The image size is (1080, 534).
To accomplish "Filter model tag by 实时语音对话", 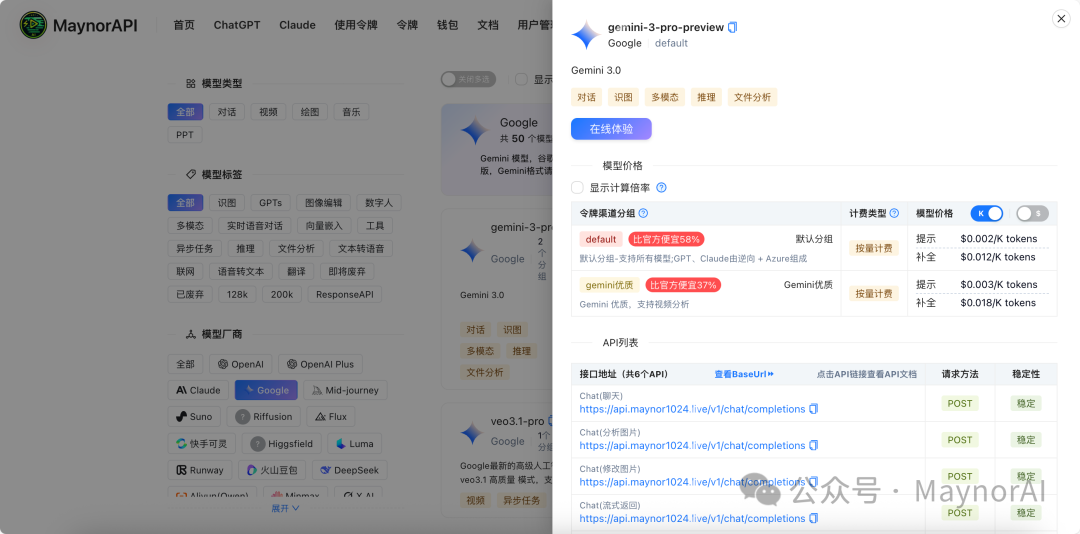I will [x=255, y=225].
